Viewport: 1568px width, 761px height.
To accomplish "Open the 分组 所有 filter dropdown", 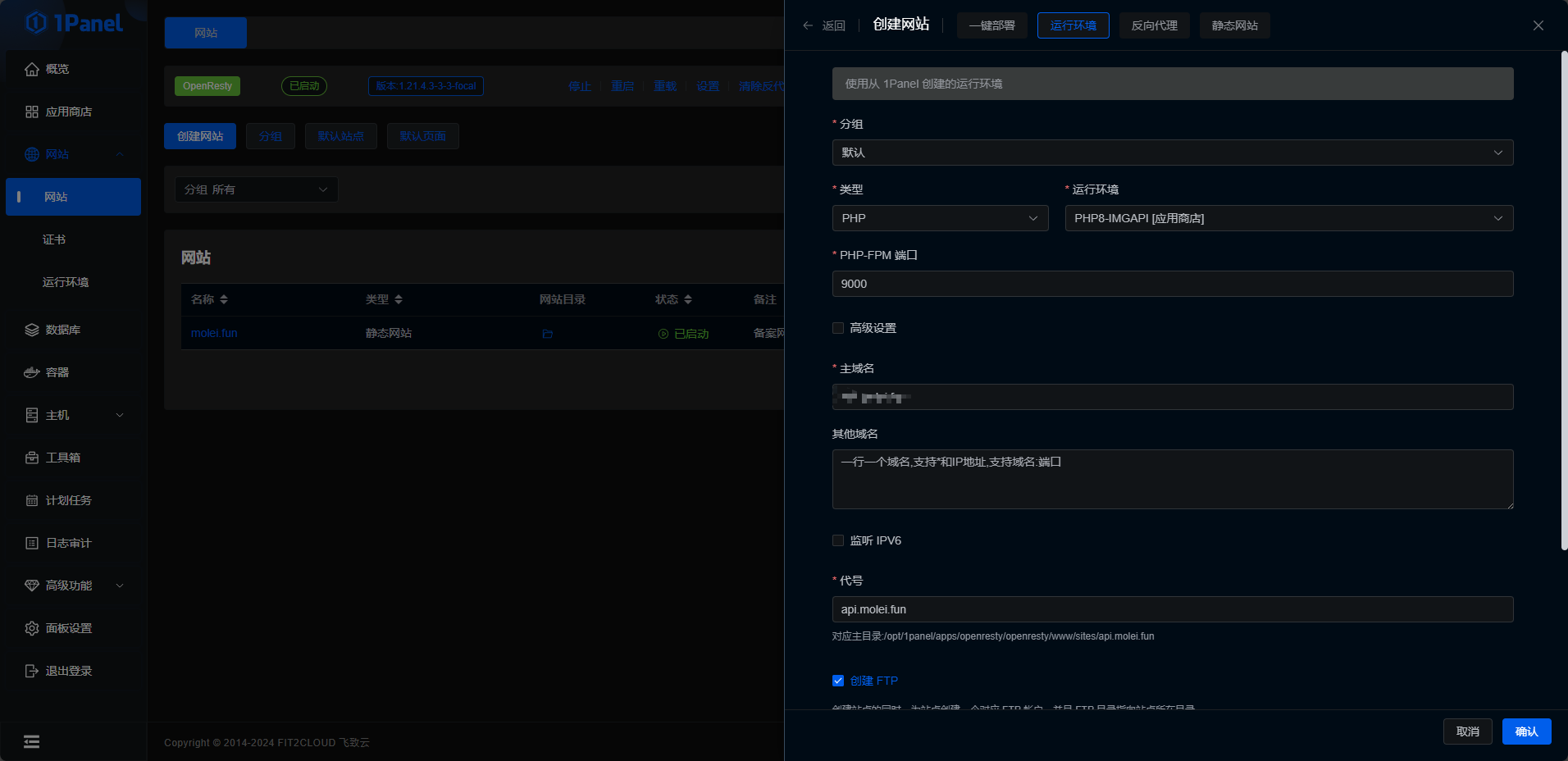I will [x=257, y=189].
